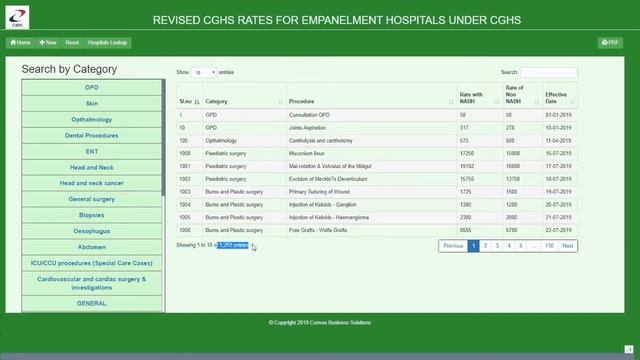The height and width of the screenshot is (360, 640).
Task: Click the Next pagination button
Action: [x=568, y=246]
